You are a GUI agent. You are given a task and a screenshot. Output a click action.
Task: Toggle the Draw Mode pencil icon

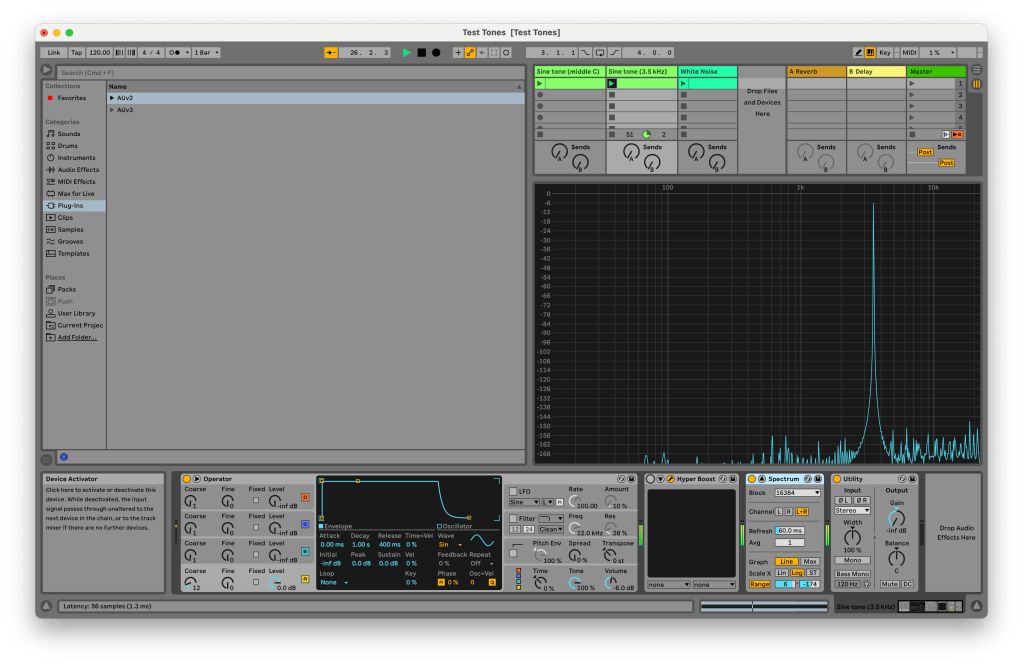point(858,52)
